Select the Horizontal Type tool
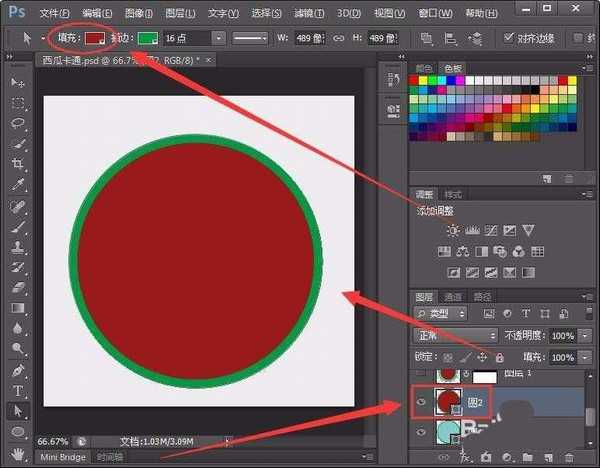 pos(18,390)
